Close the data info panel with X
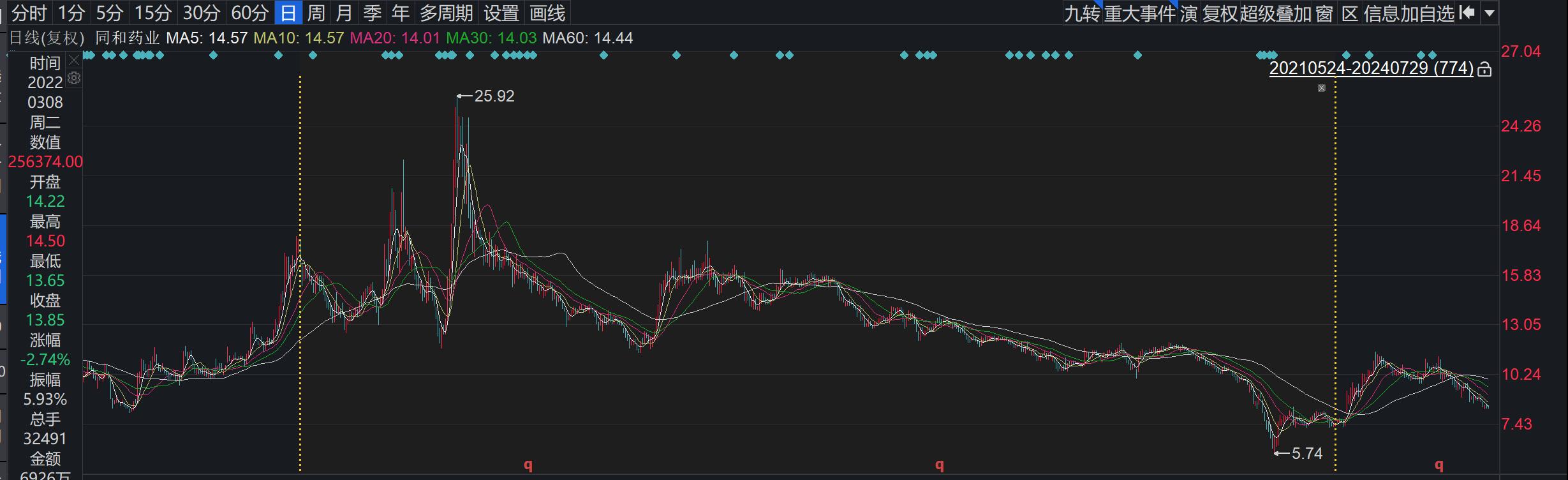The height and width of the screenshot is (480, 1568). pyautogui.click(x=74, y=61)
